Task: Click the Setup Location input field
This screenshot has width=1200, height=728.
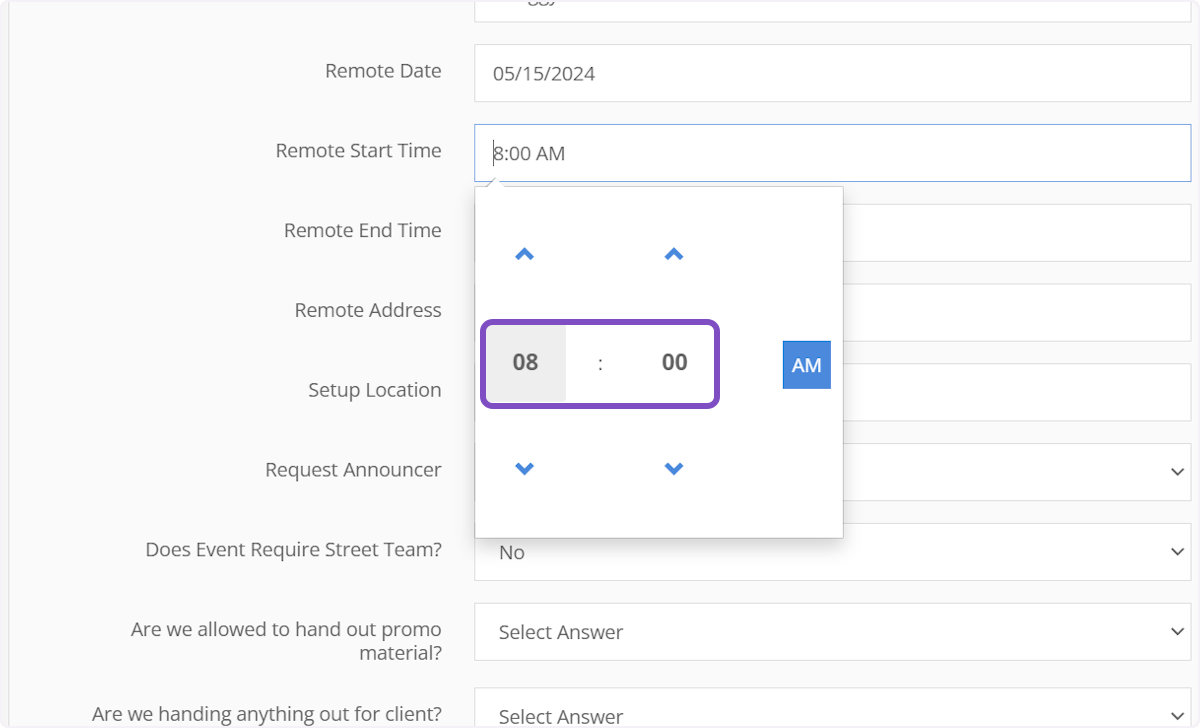Action: point(1015,392)
